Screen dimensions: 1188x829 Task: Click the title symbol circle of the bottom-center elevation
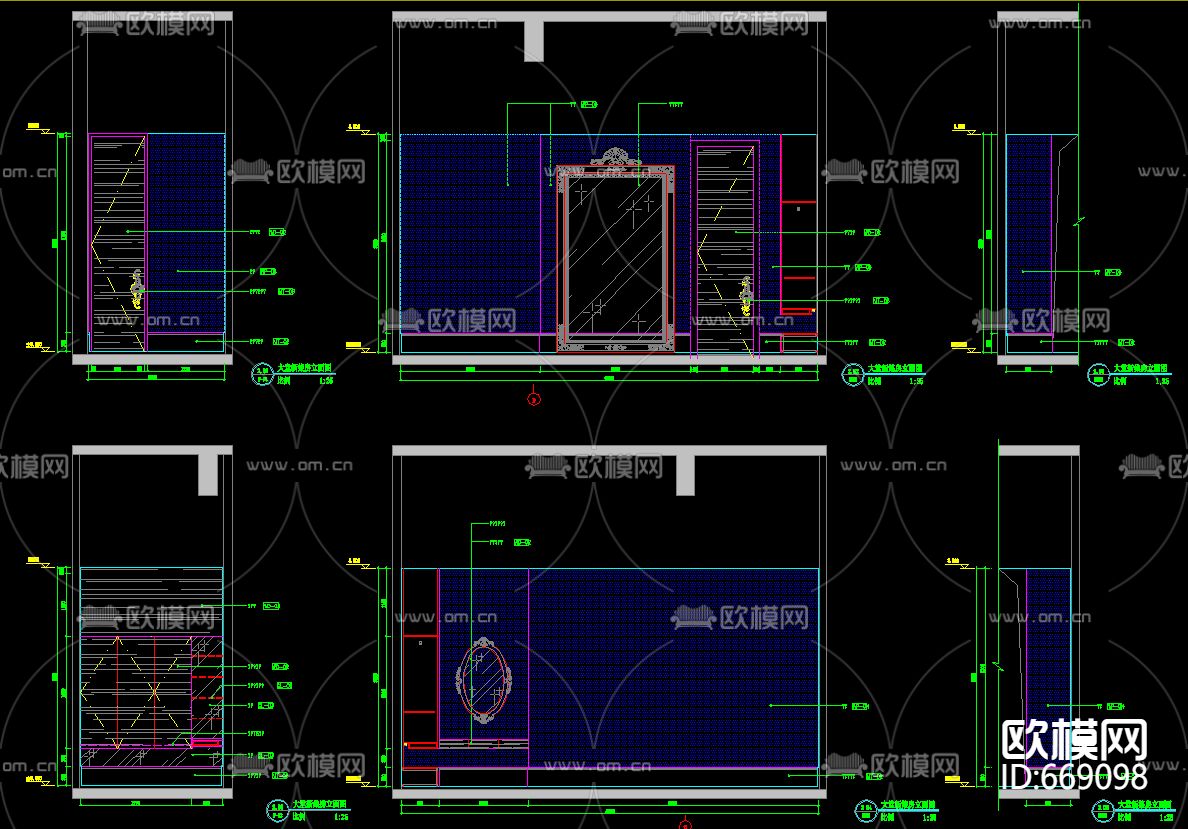pyautogui.click(x=865, y=811)
